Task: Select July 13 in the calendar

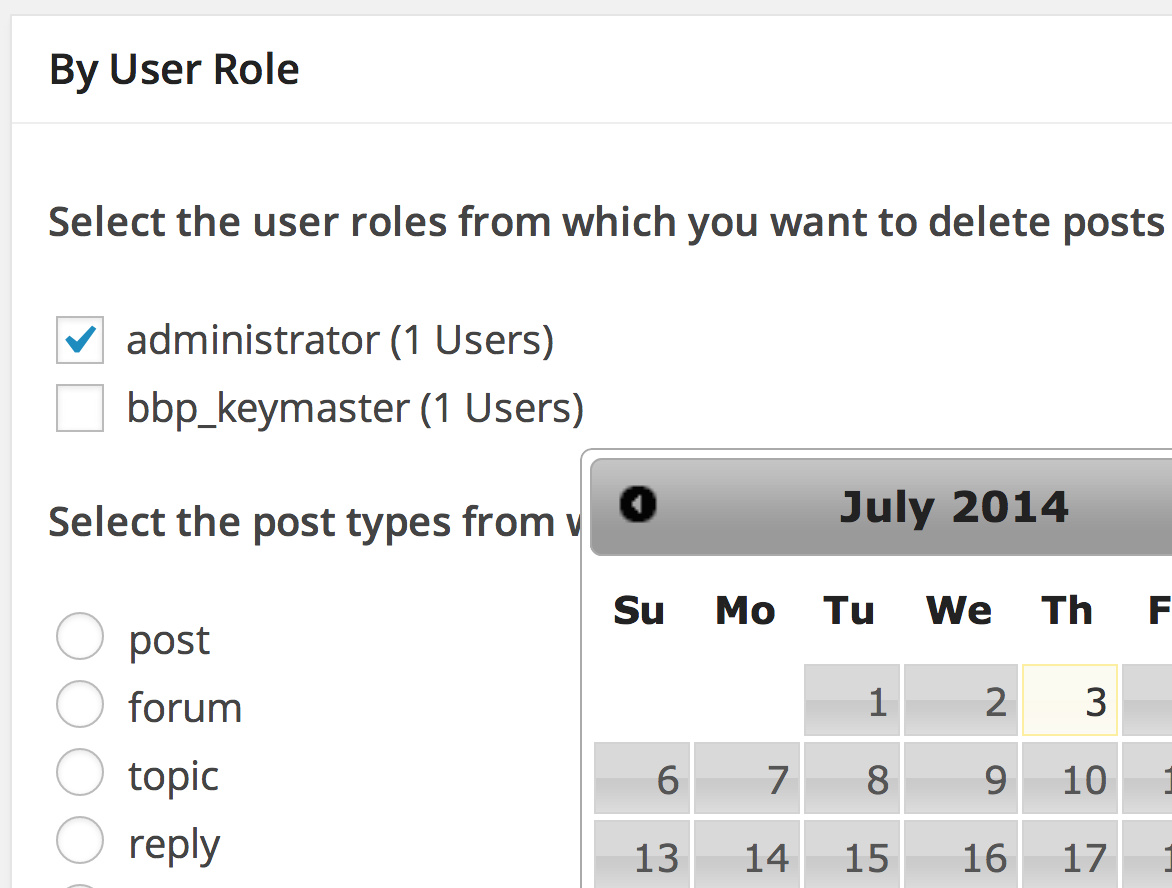Action: point(642,855)
